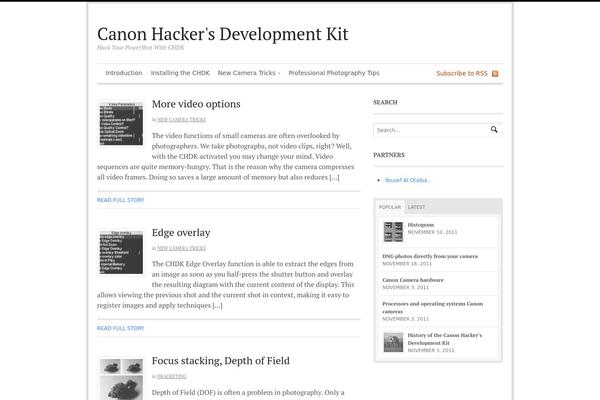Read full story of More video options

(x=120, y=200)
